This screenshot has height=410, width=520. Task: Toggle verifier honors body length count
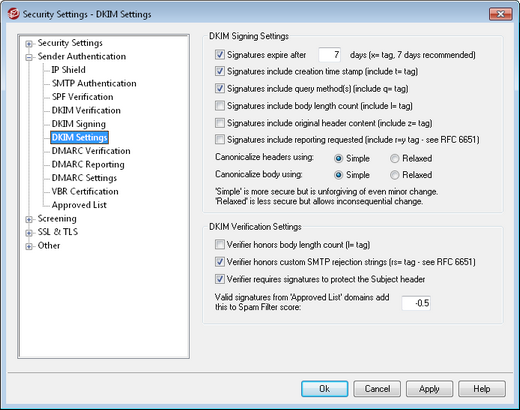220,245
